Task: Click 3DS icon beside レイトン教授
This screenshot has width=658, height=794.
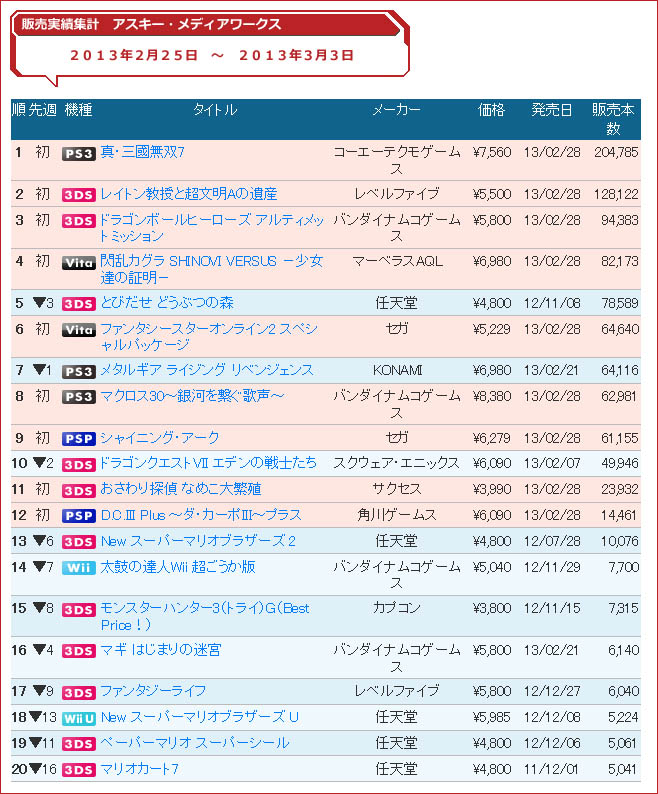Action: [x=79, y=195]
